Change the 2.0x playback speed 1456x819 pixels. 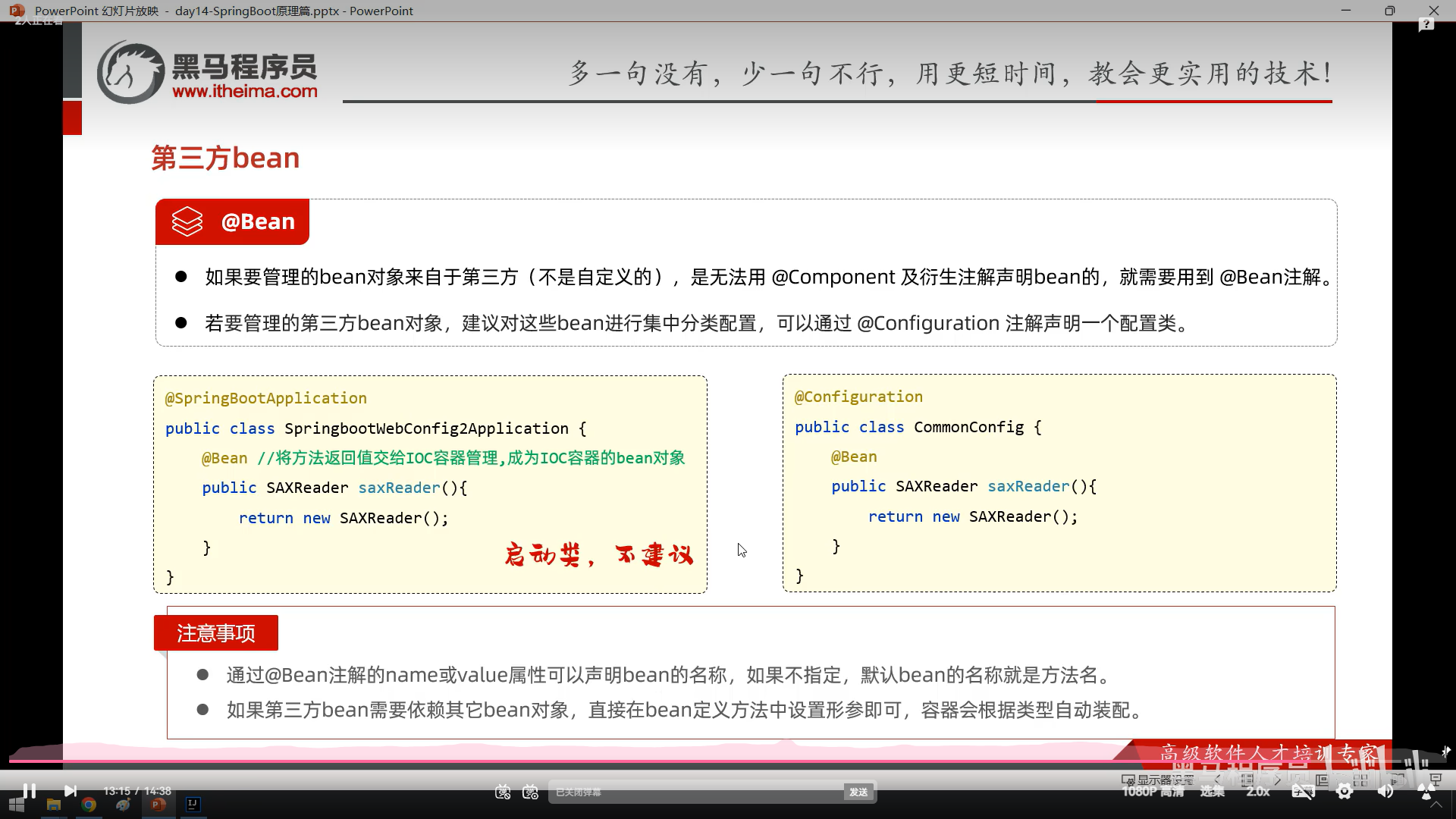[x=1257, y=792]
